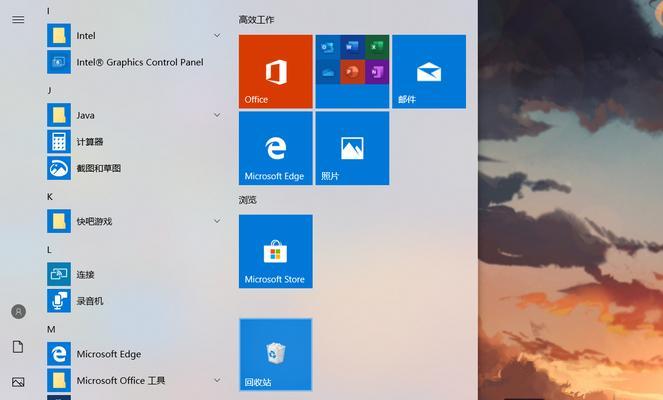Click the letter I index header
663x400 pixels.
click(x=48, y=11)
